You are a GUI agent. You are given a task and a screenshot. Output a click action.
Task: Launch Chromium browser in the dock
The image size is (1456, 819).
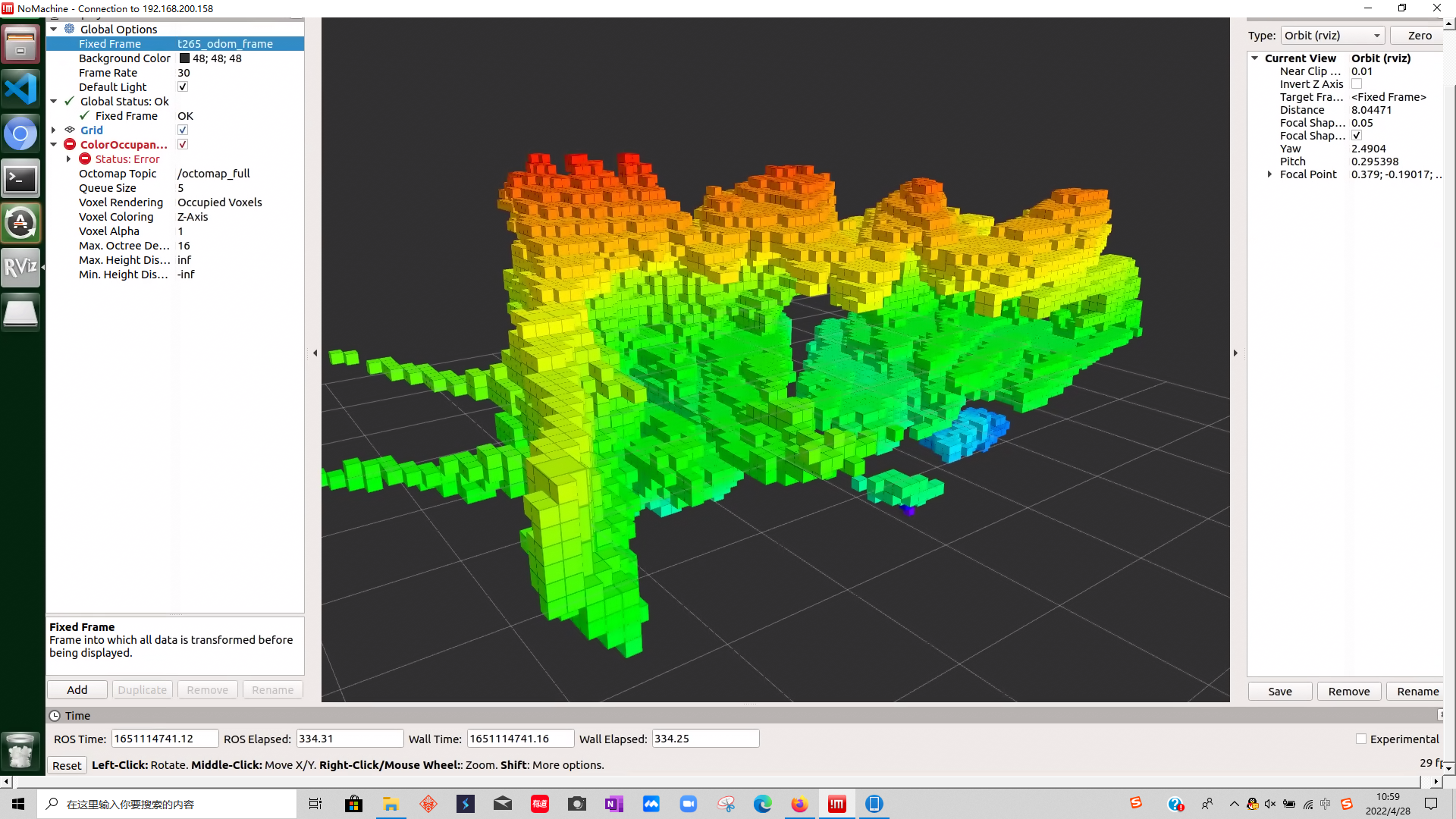(x=20, y=134)
